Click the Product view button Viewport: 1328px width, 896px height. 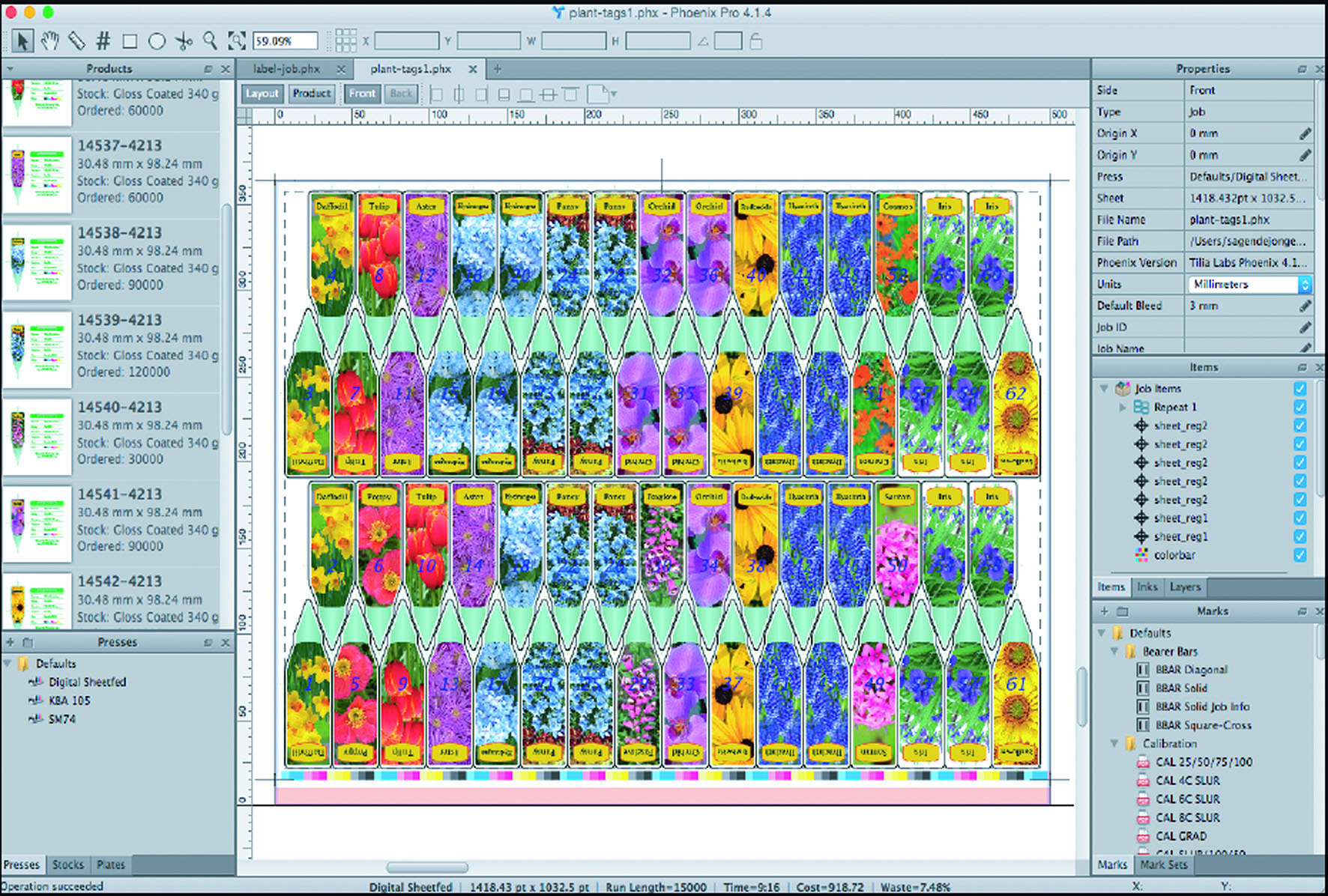312,94
